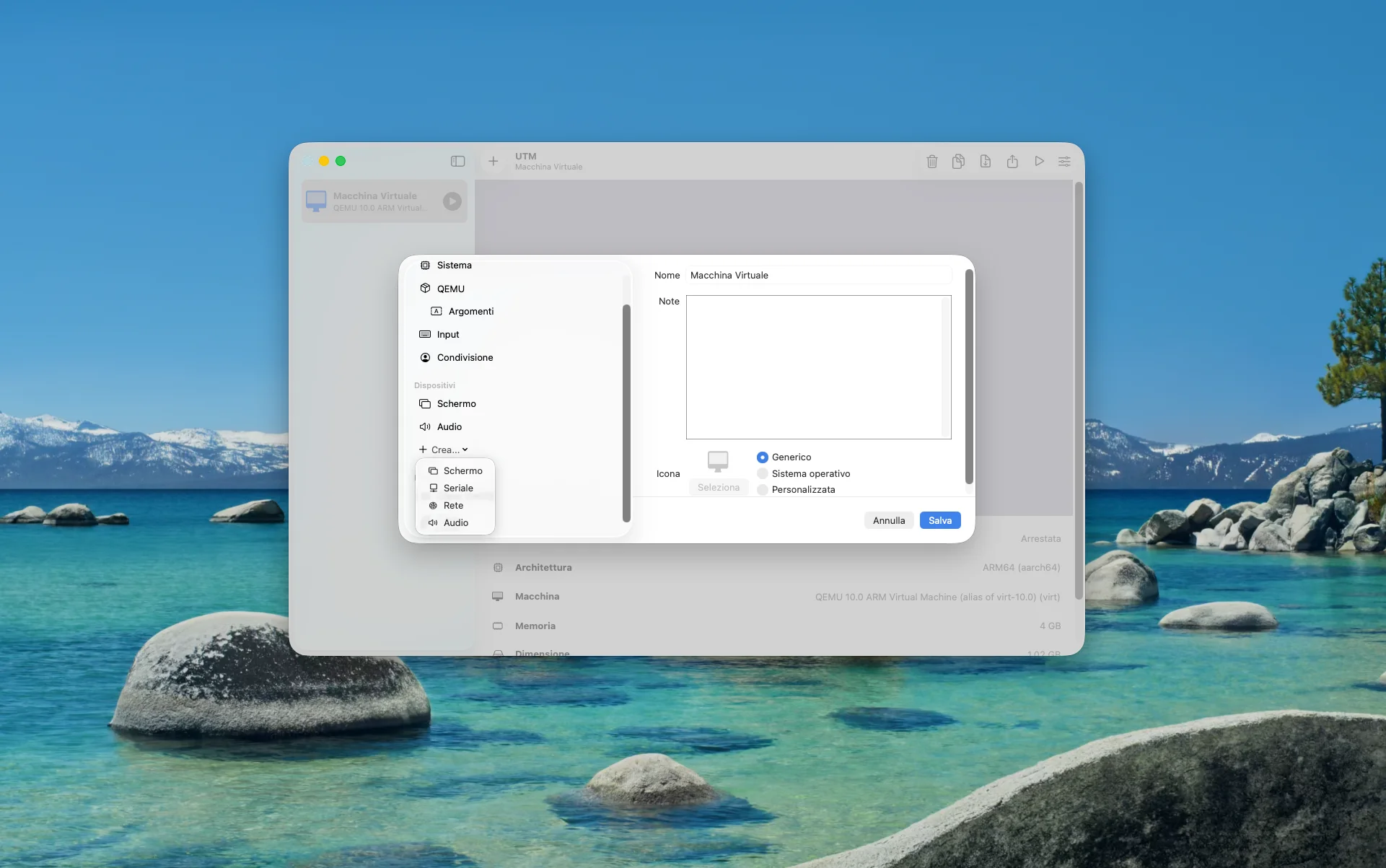Viewport: 1386px width, 868px height.
Task: Click the share VM icon
Action: [1012, 161]
